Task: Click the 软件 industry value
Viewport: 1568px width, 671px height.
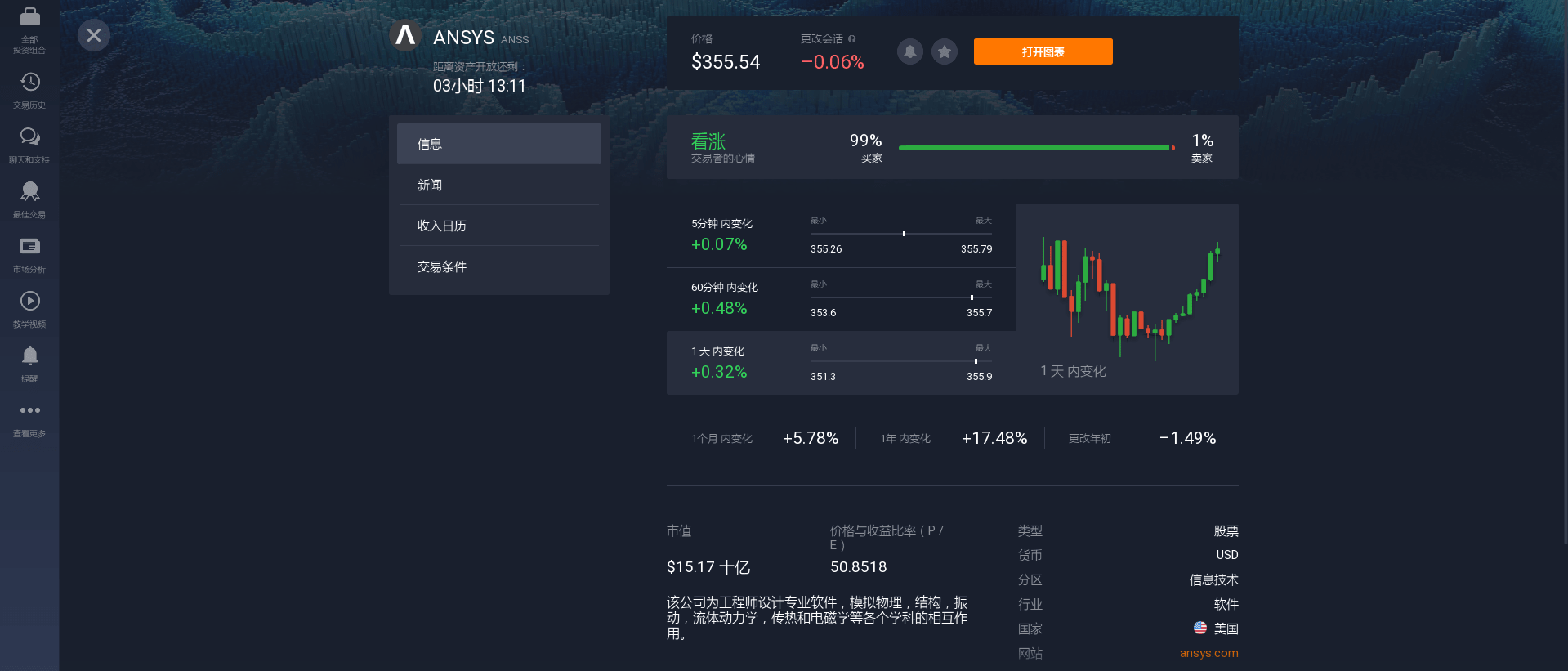Action: tap(1226, 604)
